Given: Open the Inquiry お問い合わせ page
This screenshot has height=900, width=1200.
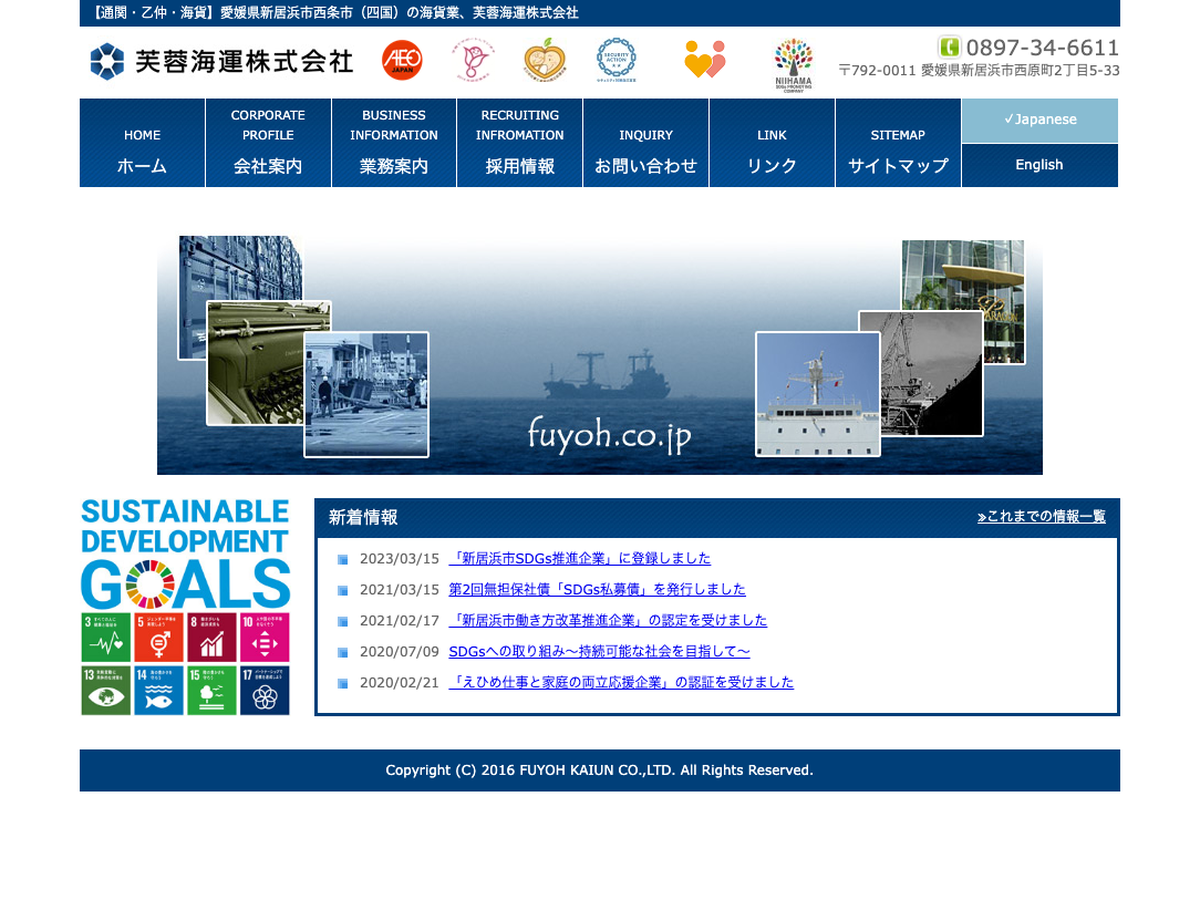Looking at the screenshot, I should pyautogui.click(x=646, y=143).
